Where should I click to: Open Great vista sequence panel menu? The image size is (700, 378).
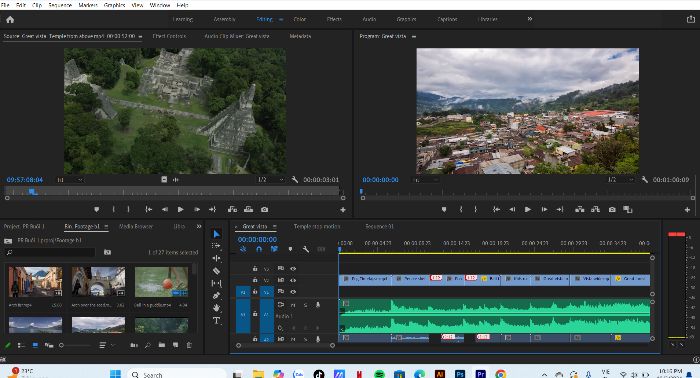click(275, 227)
